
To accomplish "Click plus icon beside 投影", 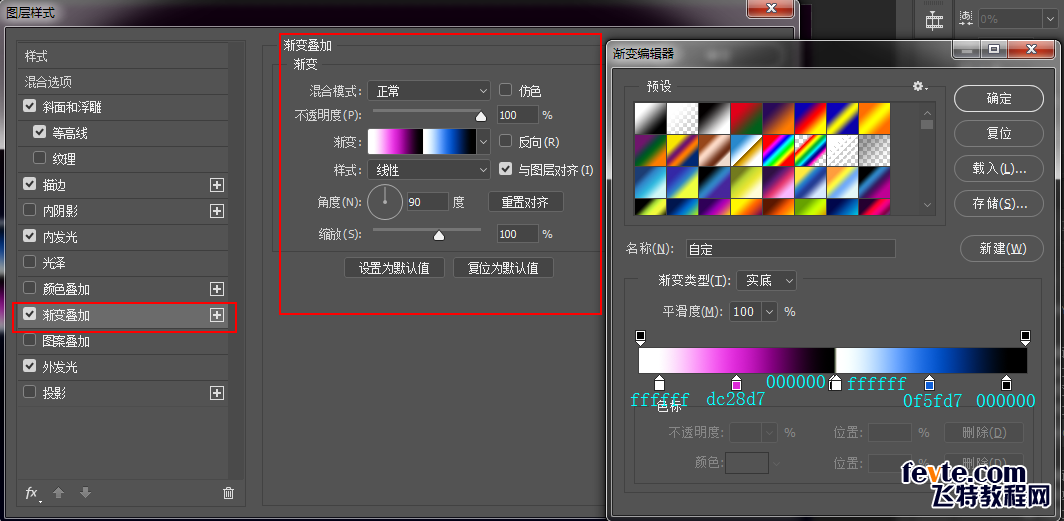I will [x=216, y=393].
